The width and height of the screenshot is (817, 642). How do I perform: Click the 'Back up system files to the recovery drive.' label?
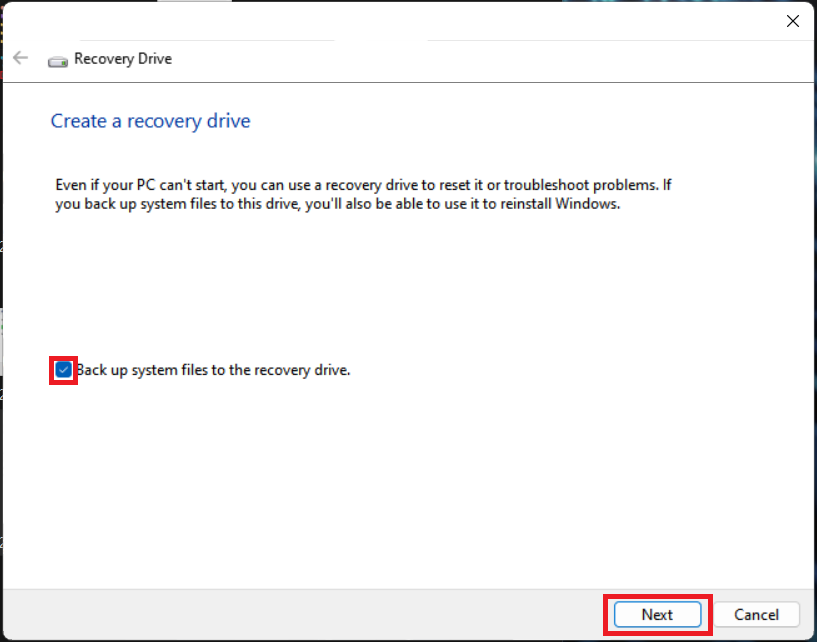coord(213,370)
